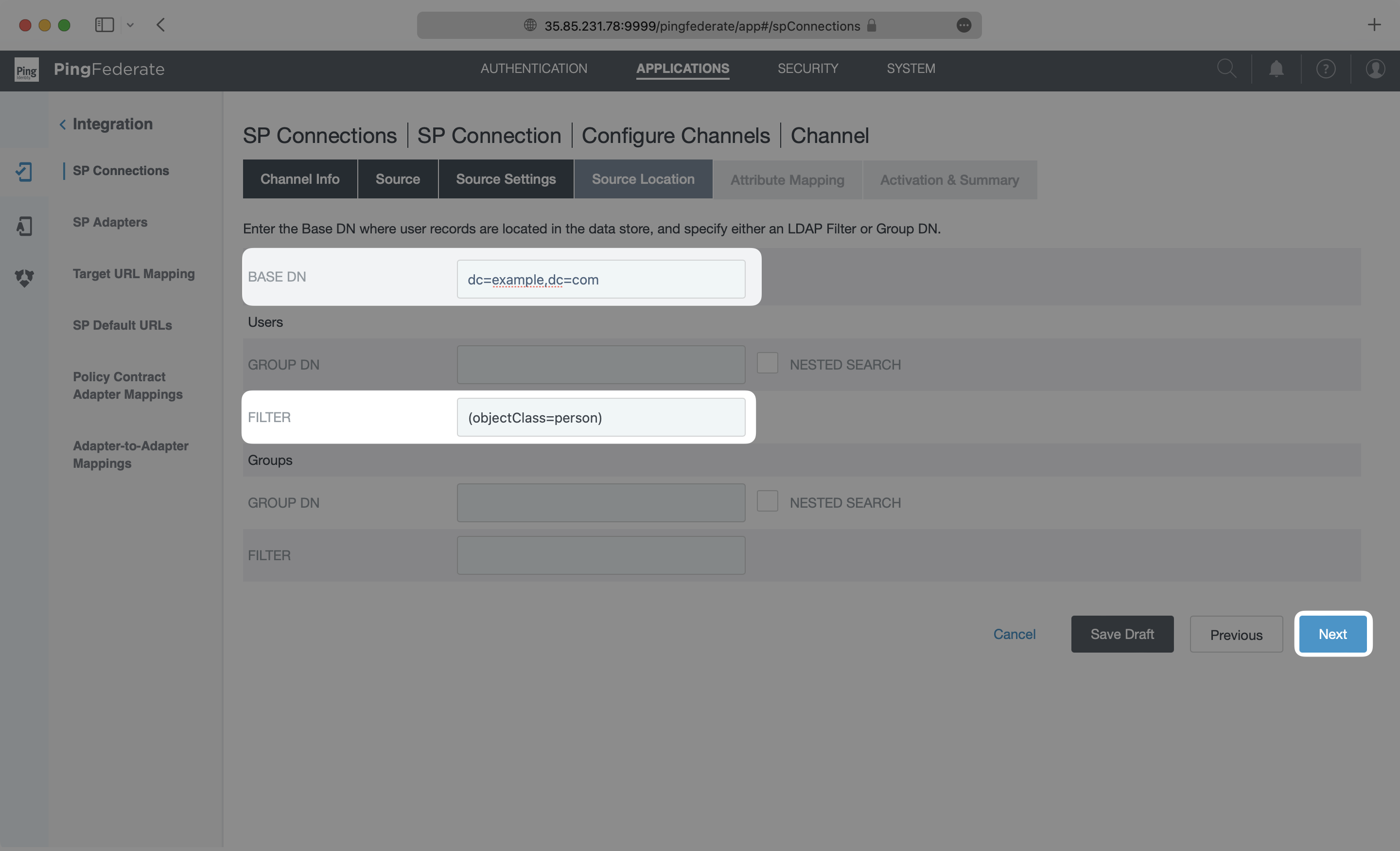1400x851 pixels.
Task: Go back using the browser arrow
Action: pyautogui.click(x=161, y=25)
